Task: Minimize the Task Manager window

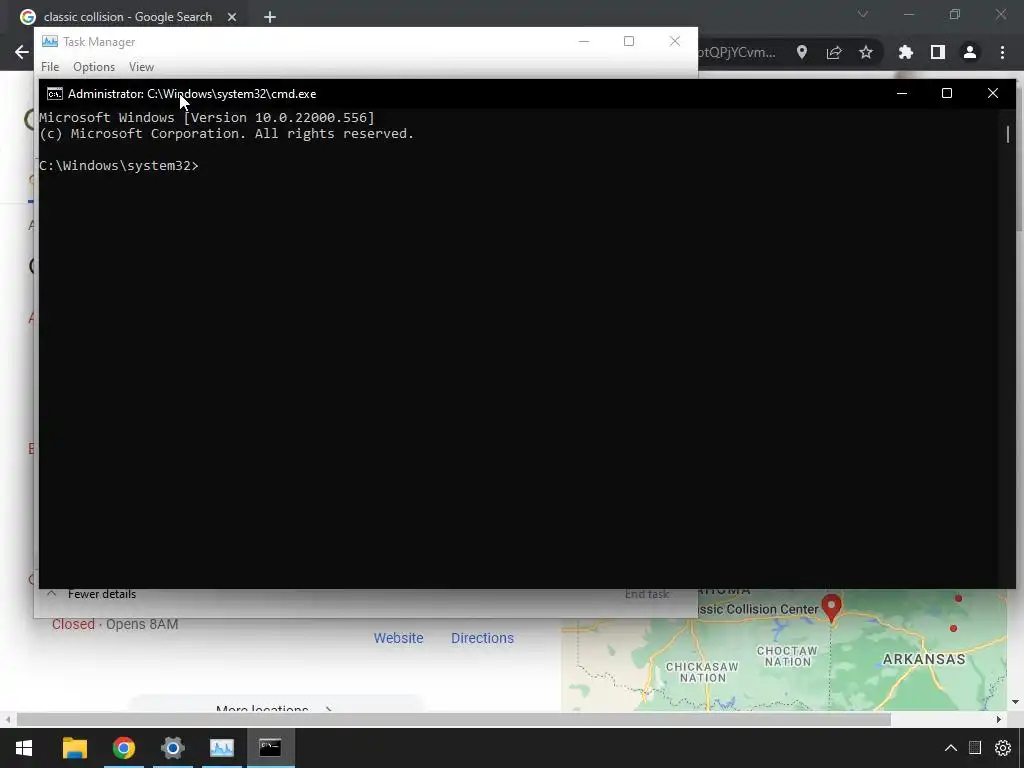Action: [584, 41]
